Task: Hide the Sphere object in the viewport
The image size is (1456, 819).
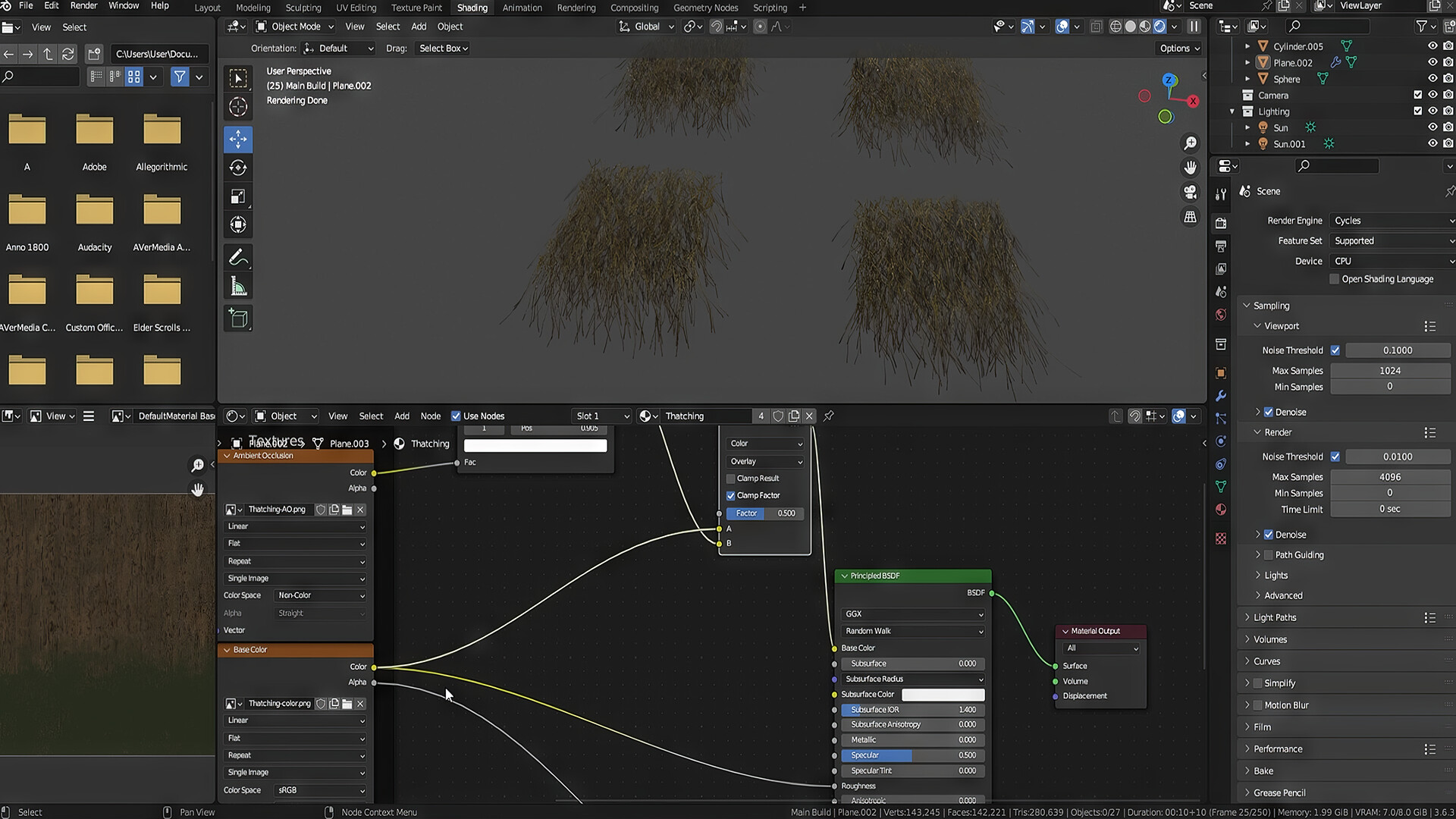Action: (1432, 79)
